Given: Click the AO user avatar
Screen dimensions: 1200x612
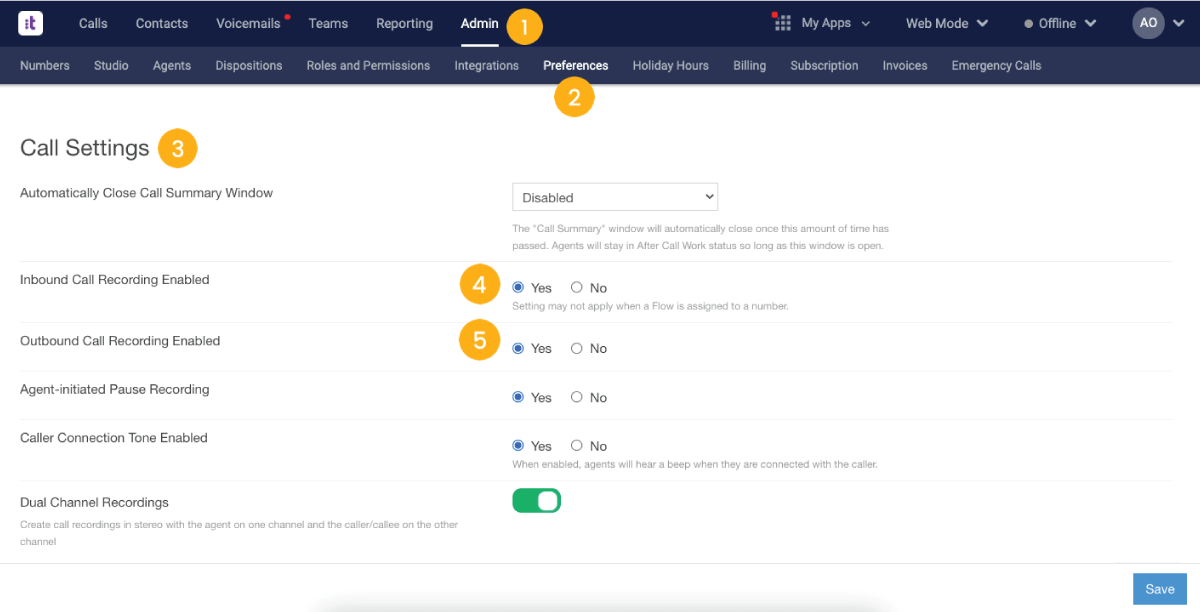Looking at the screenshot, I should (x=1148, y=23).
